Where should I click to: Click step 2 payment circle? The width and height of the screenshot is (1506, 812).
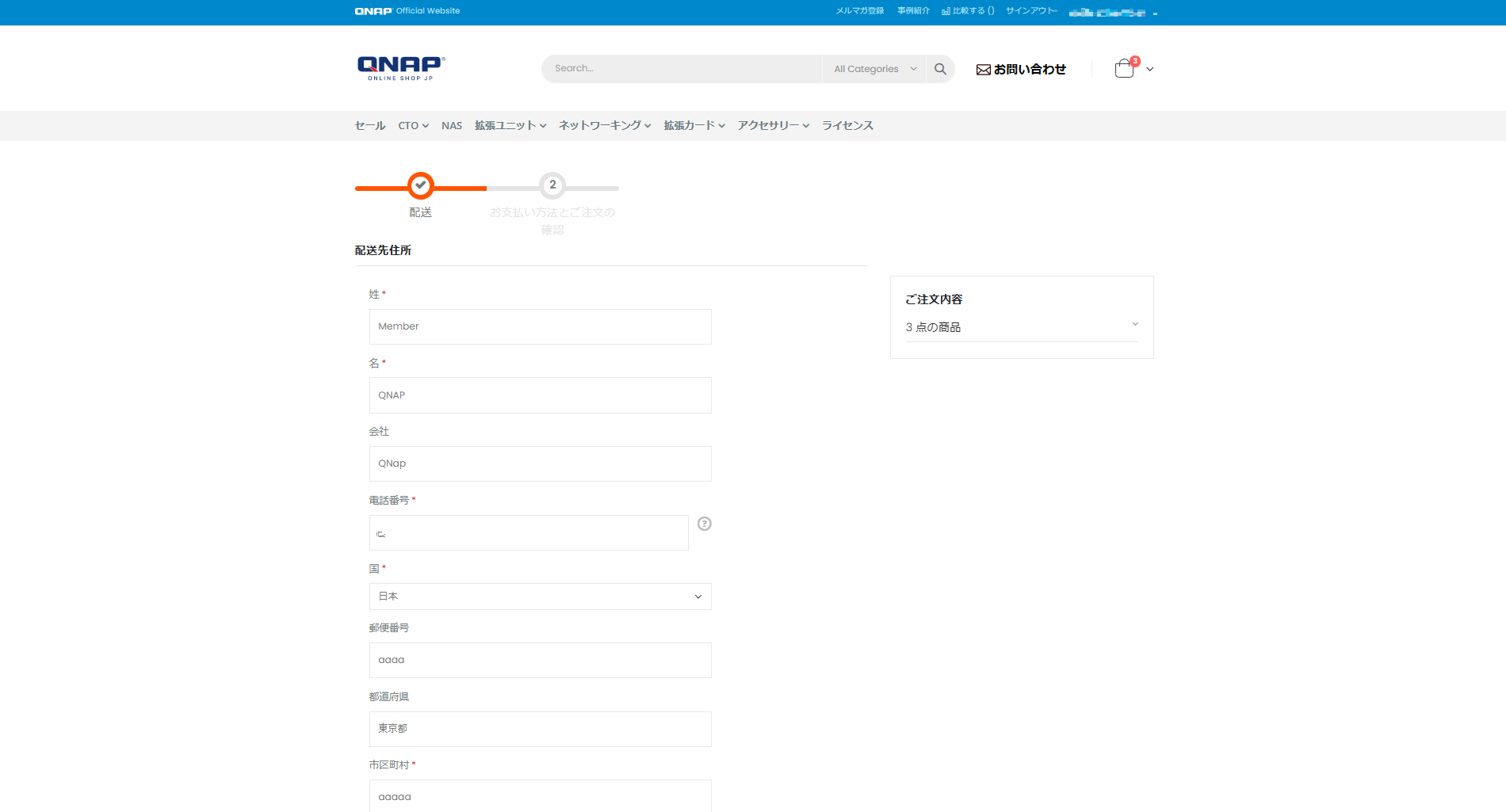552,185
